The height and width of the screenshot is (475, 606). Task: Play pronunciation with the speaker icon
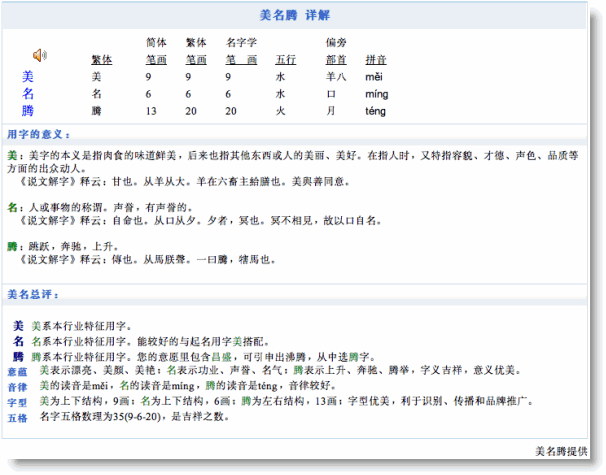[x=40, y=54]
